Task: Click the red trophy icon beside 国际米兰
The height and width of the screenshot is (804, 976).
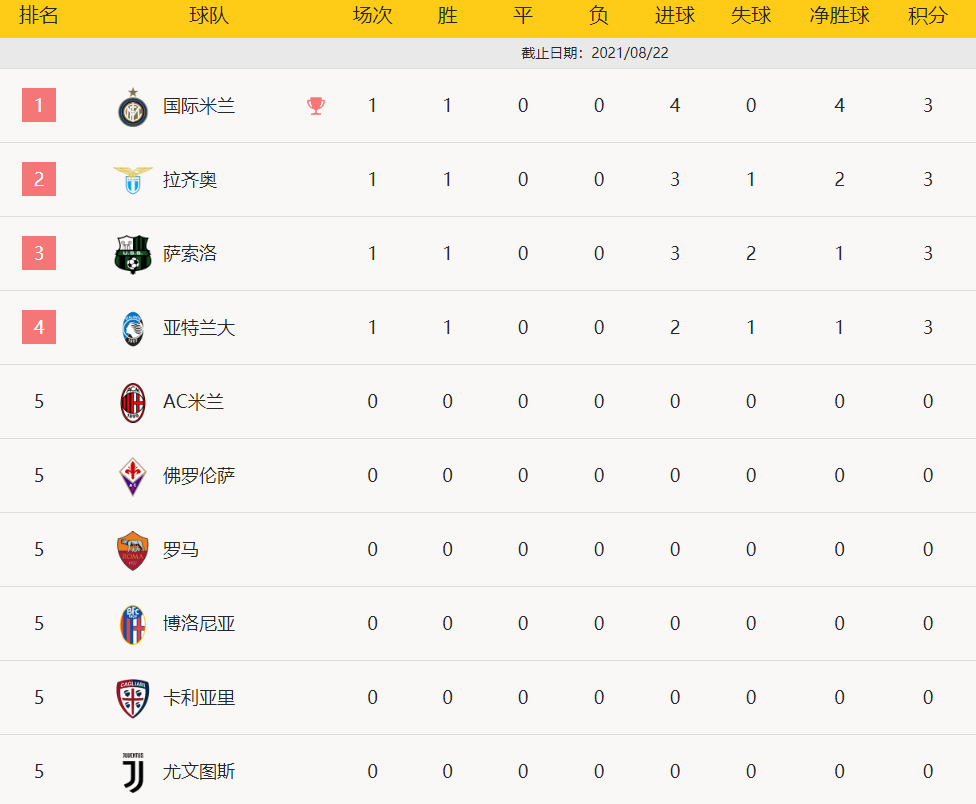Action: [316, 106]
